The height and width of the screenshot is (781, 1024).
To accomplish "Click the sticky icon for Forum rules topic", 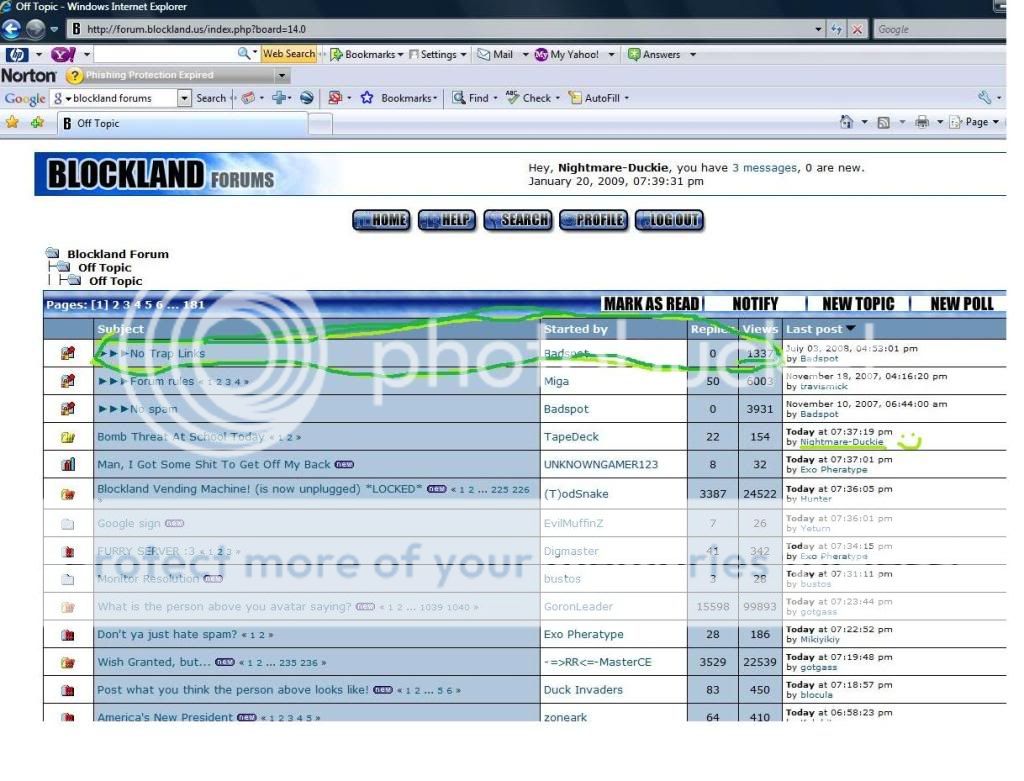I will pyautogui.click(x=68, y=381).
